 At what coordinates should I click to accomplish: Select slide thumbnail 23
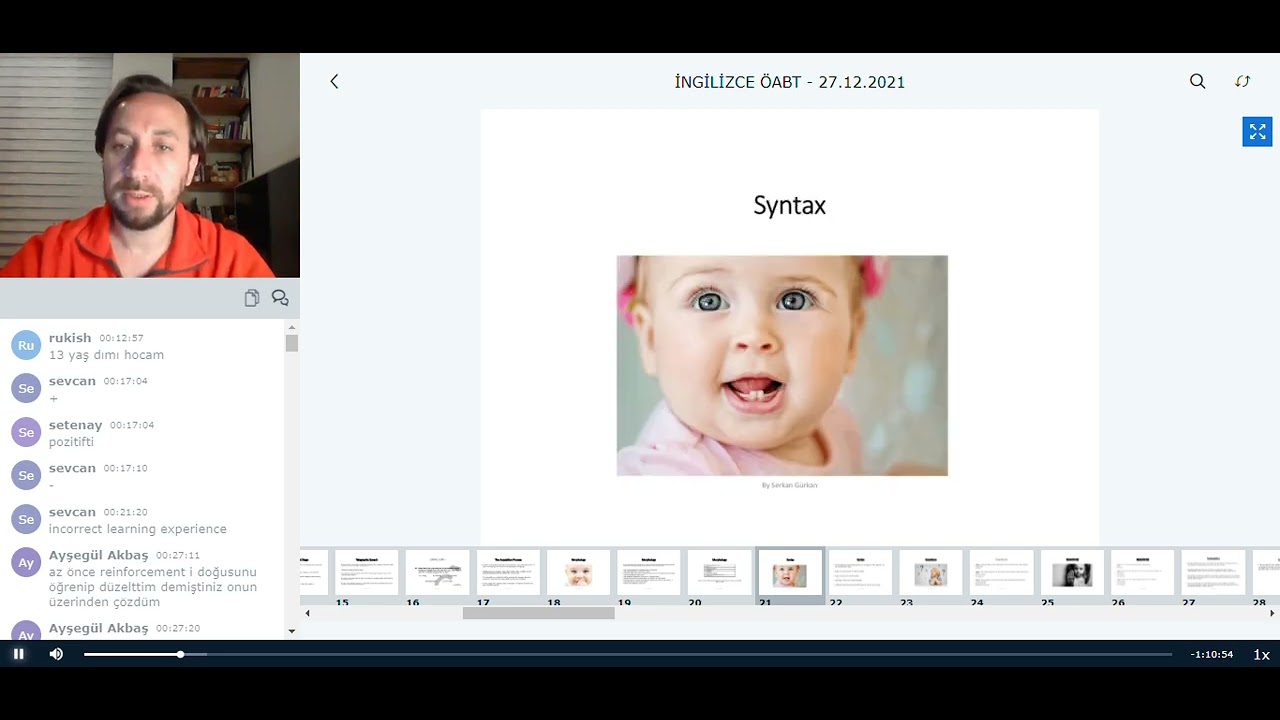(x=931, y=572)
